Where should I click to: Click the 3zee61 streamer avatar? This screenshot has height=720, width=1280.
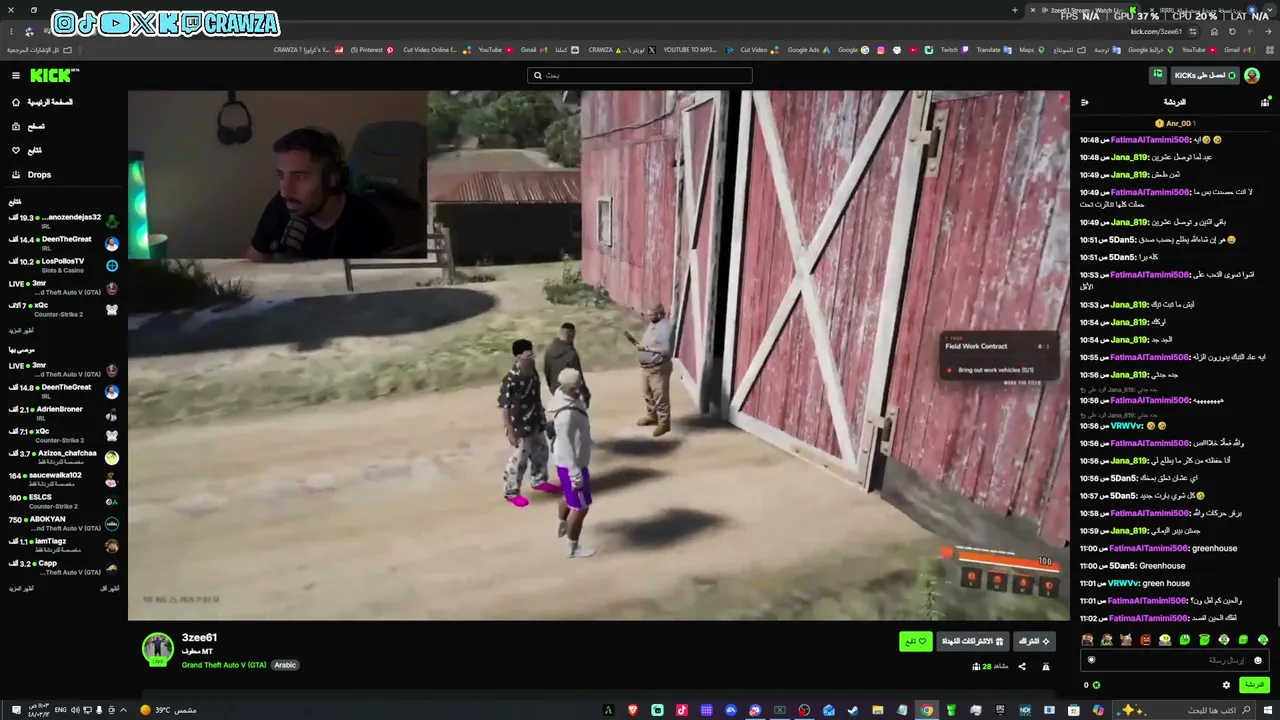(157, 648)
